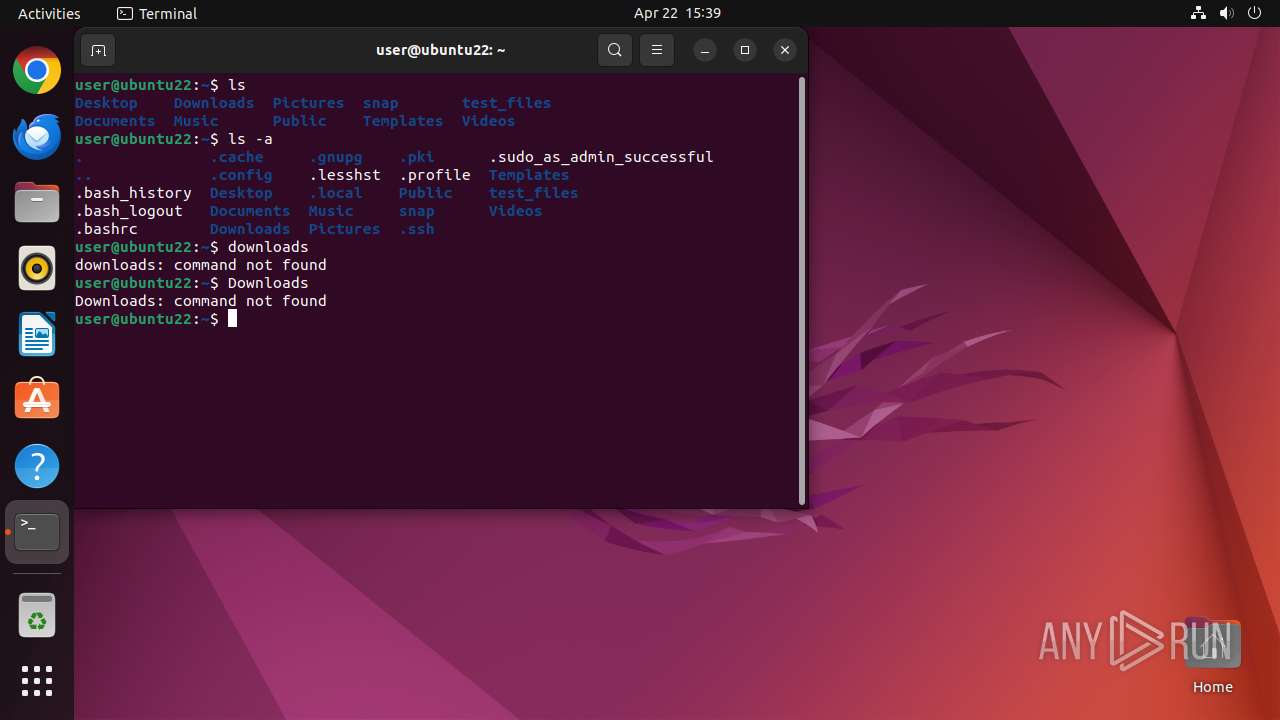Screen dimensions: 1280x720
Task: Click the title 'user@ubuntu22: ~'
Action: tap(441, 50)
